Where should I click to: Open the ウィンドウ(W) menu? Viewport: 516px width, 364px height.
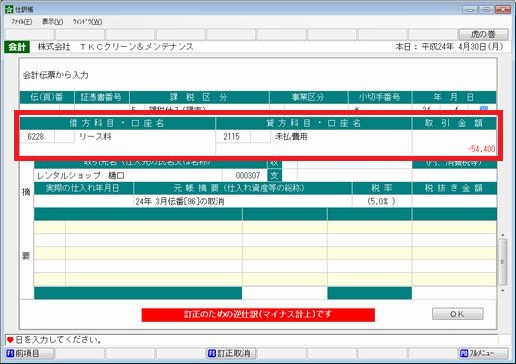(87, 22)
